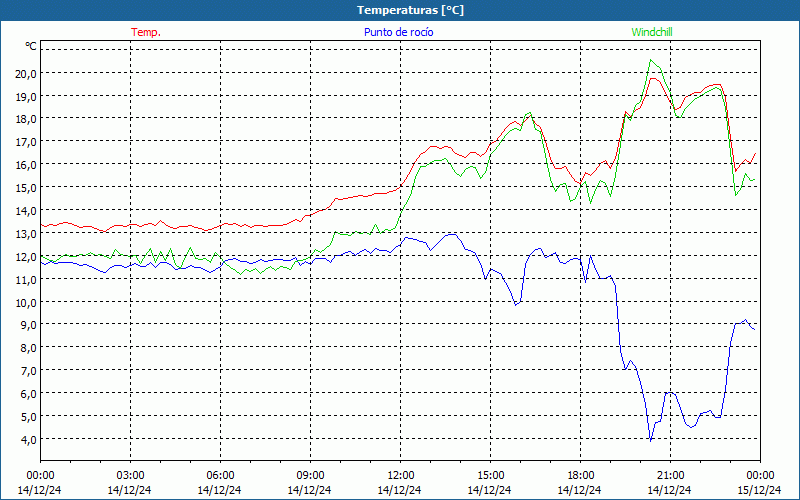Screen dimensions: 800x500
Task: Click the red Temp. legend label
Action: click(146, 32)
